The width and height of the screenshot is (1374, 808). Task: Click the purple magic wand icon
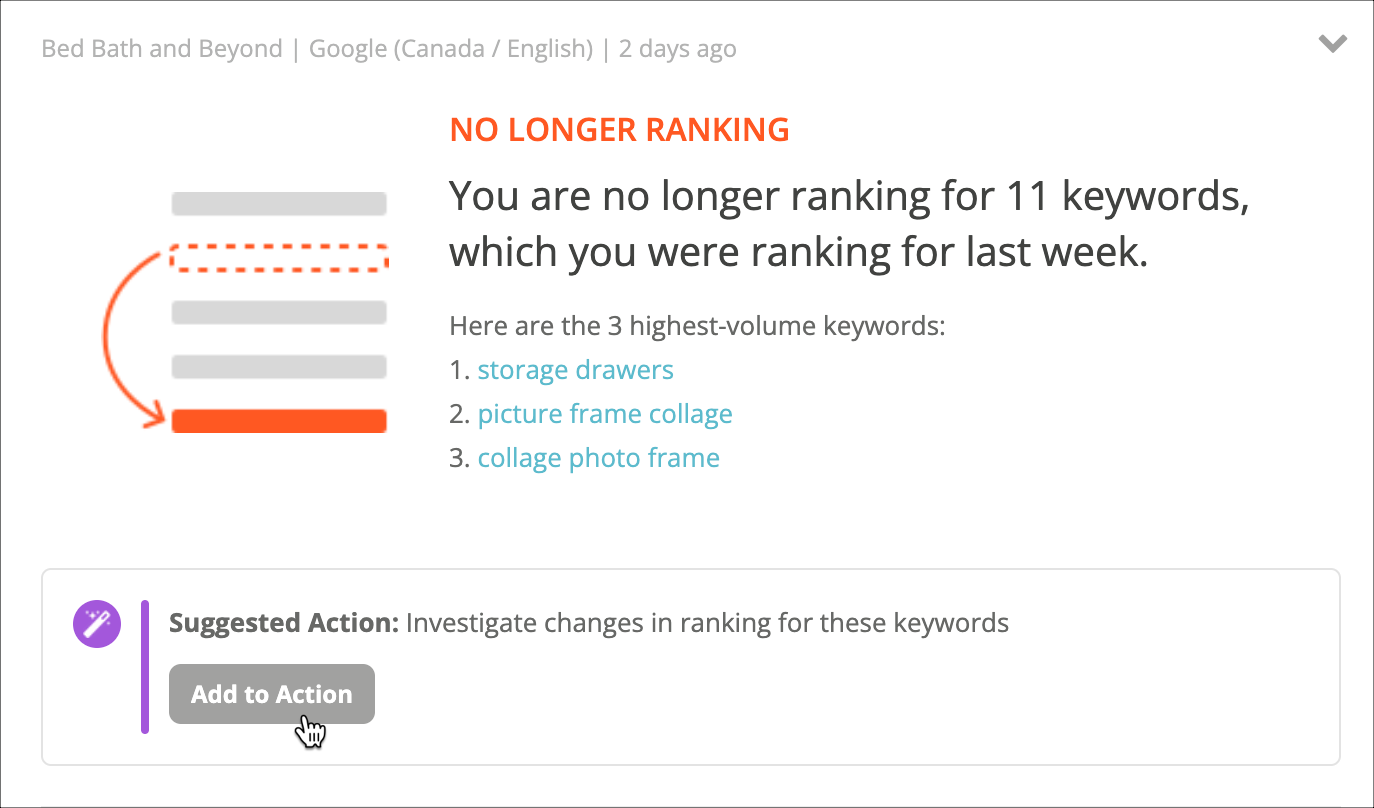(97, 625)
